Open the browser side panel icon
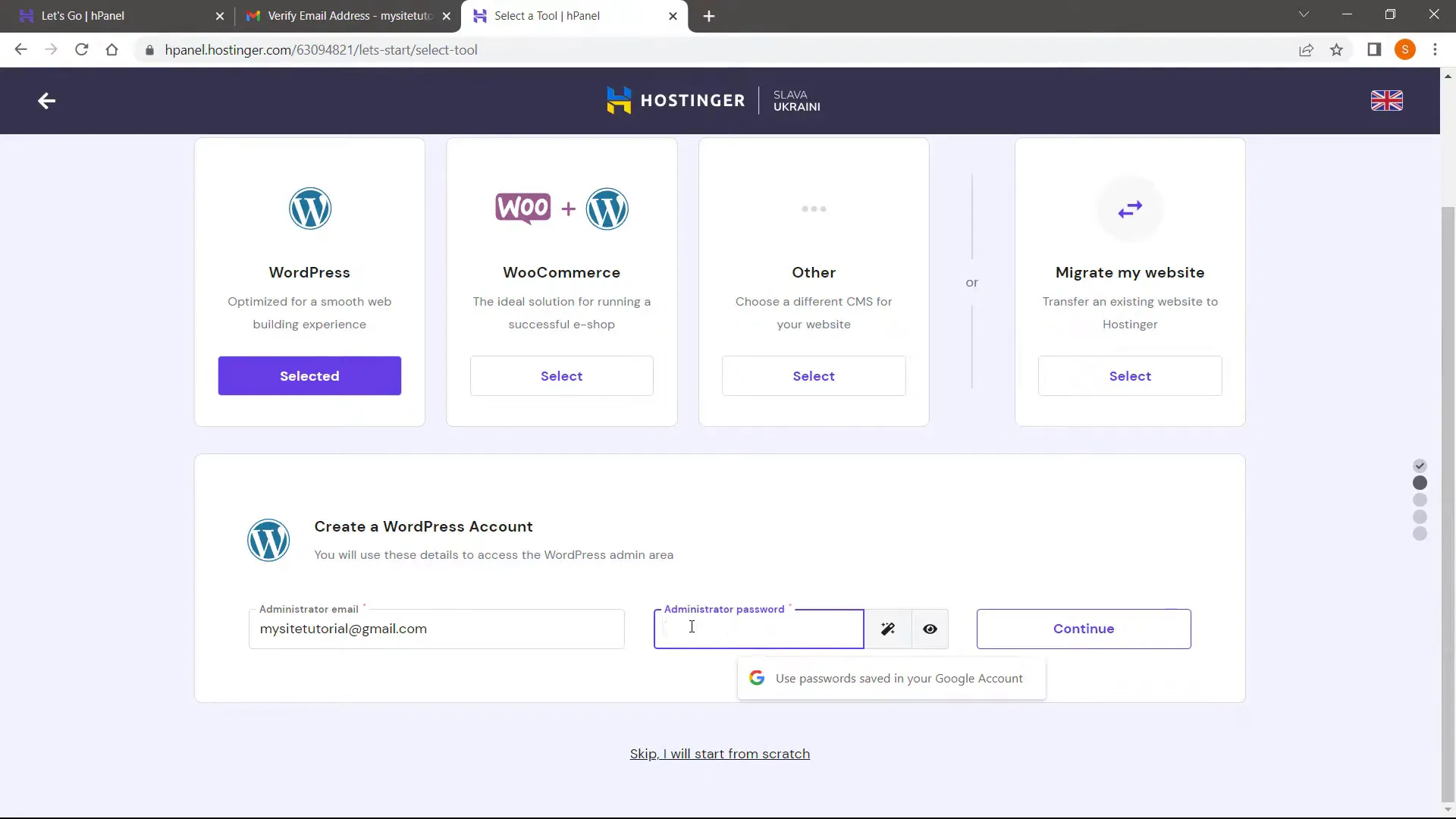Viewport: 1456px width, 819px height. 1374,50
